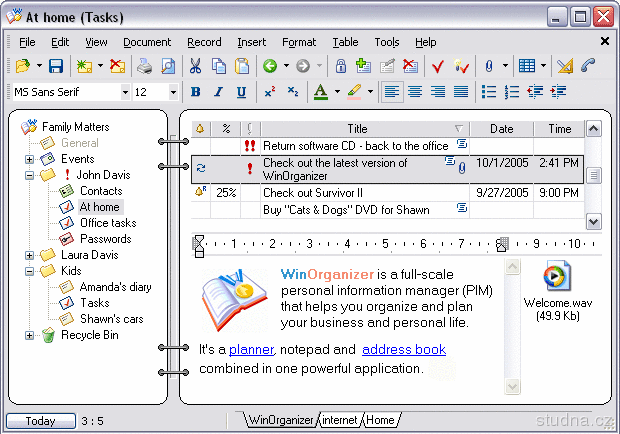
Task: Click the padlock password protect icon
Action: point(341,66)
